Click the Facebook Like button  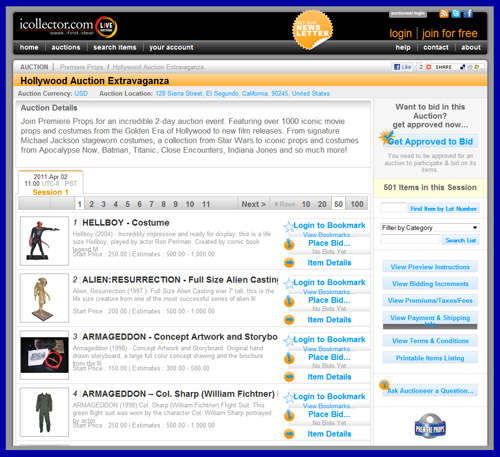pos(402,67)
